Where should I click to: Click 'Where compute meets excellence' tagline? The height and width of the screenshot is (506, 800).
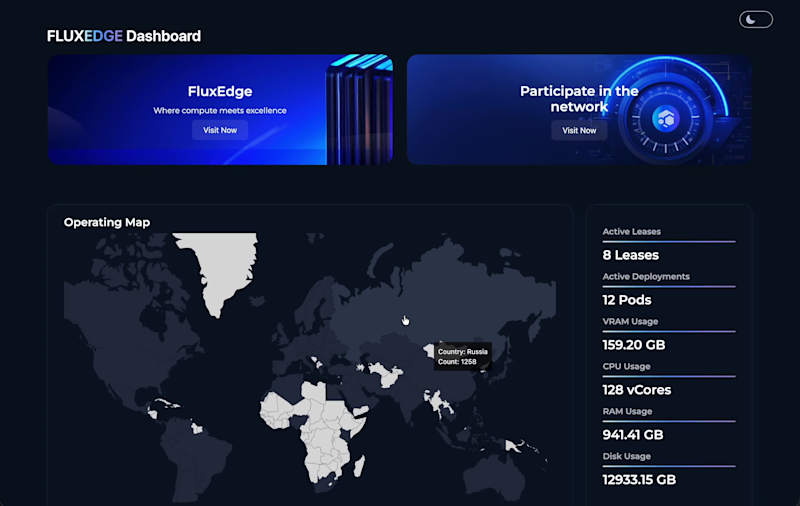tap(220, 111)
